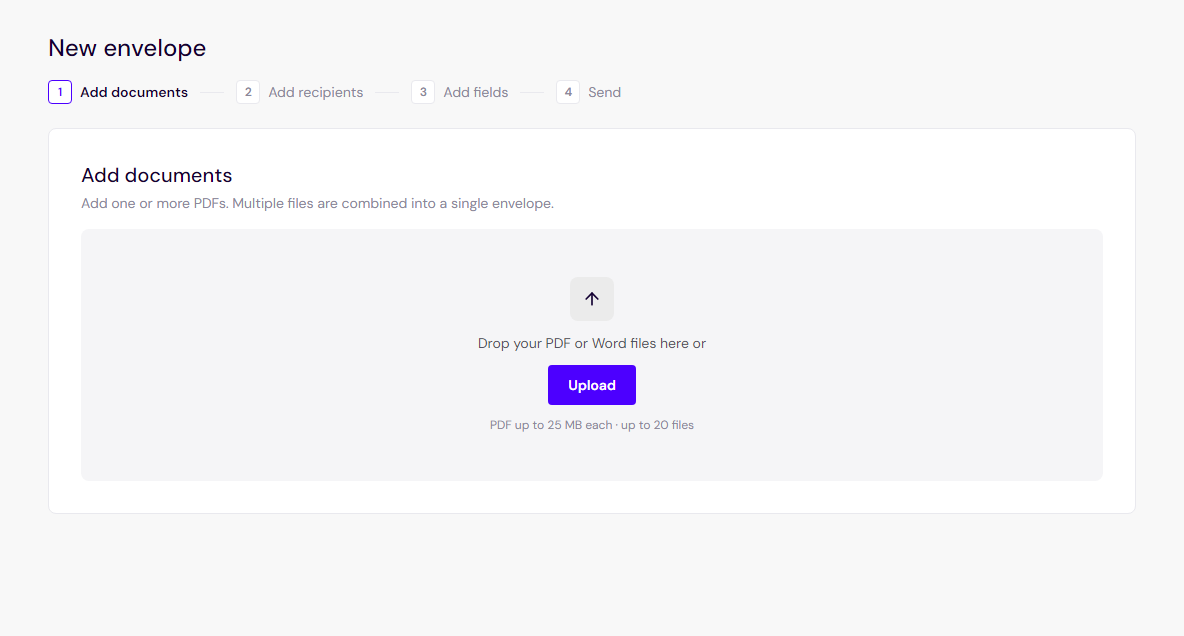Screen dimensions: 1184x636
Task: Click the upload arrow icon
Action: point(591,299)
